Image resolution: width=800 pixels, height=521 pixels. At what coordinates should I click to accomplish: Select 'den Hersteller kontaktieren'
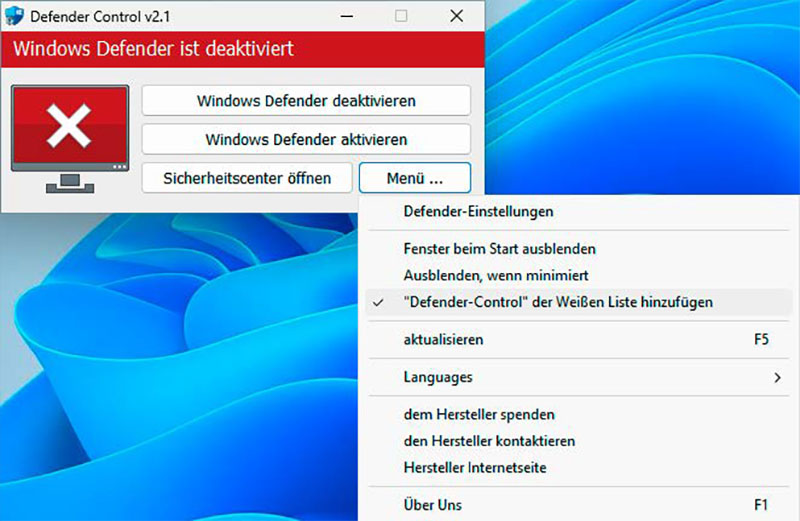click(x=579, y=441)
